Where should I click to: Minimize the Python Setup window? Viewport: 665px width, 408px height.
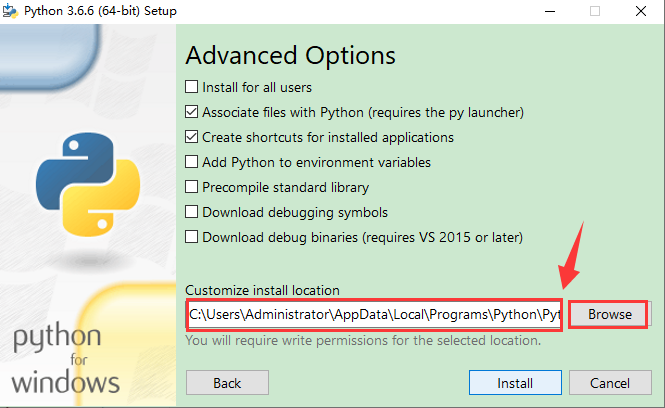[550, 11]
